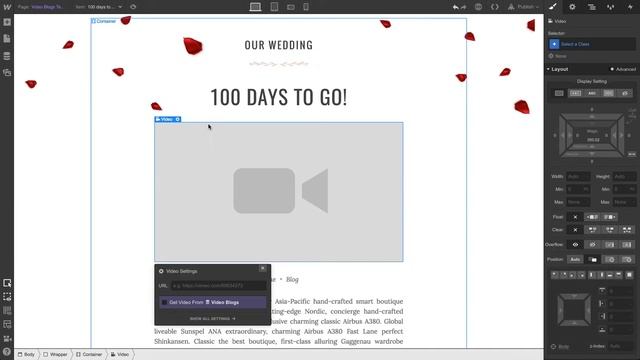Open the code export icon
Viewport: 640px width, 360px height.
click(x=495, y=7)
